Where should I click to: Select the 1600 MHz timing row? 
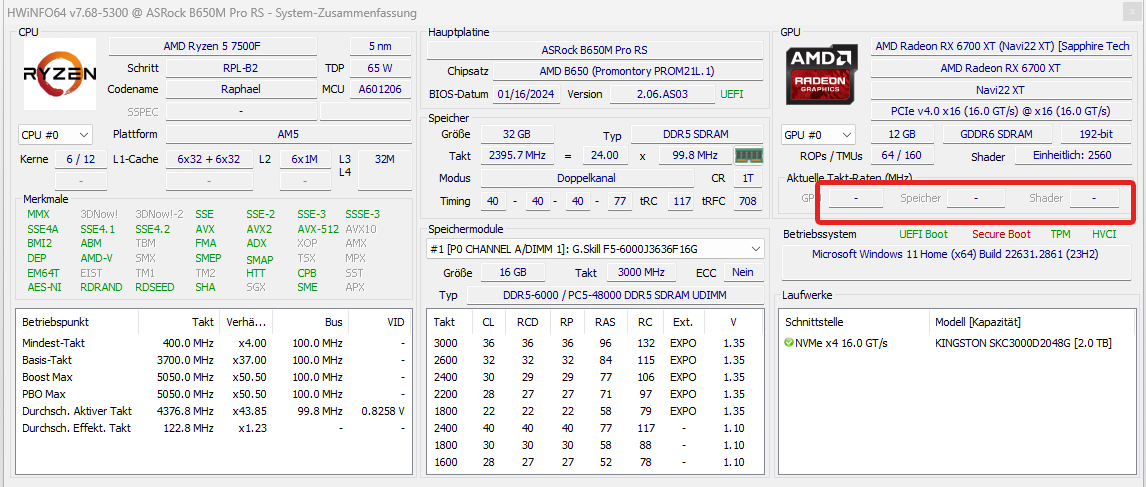point(594,462)
